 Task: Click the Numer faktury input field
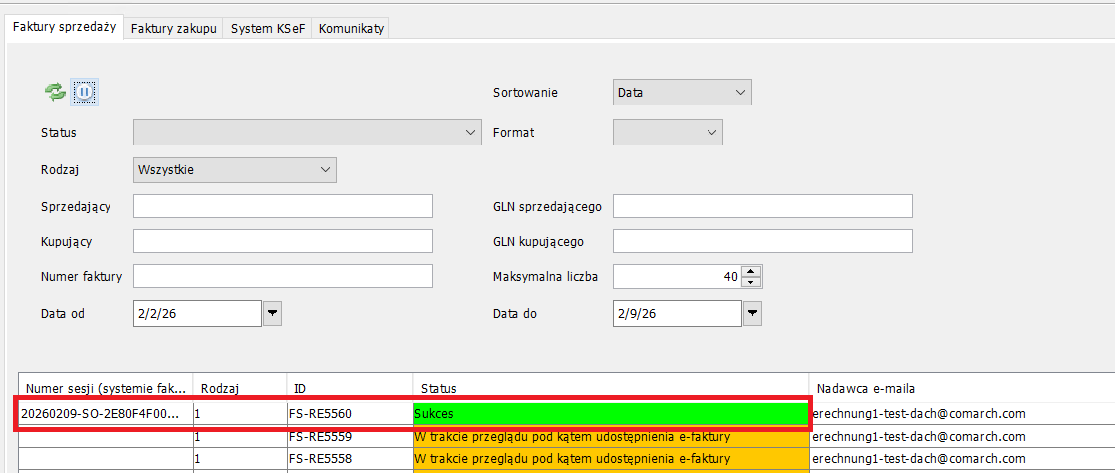283,276
